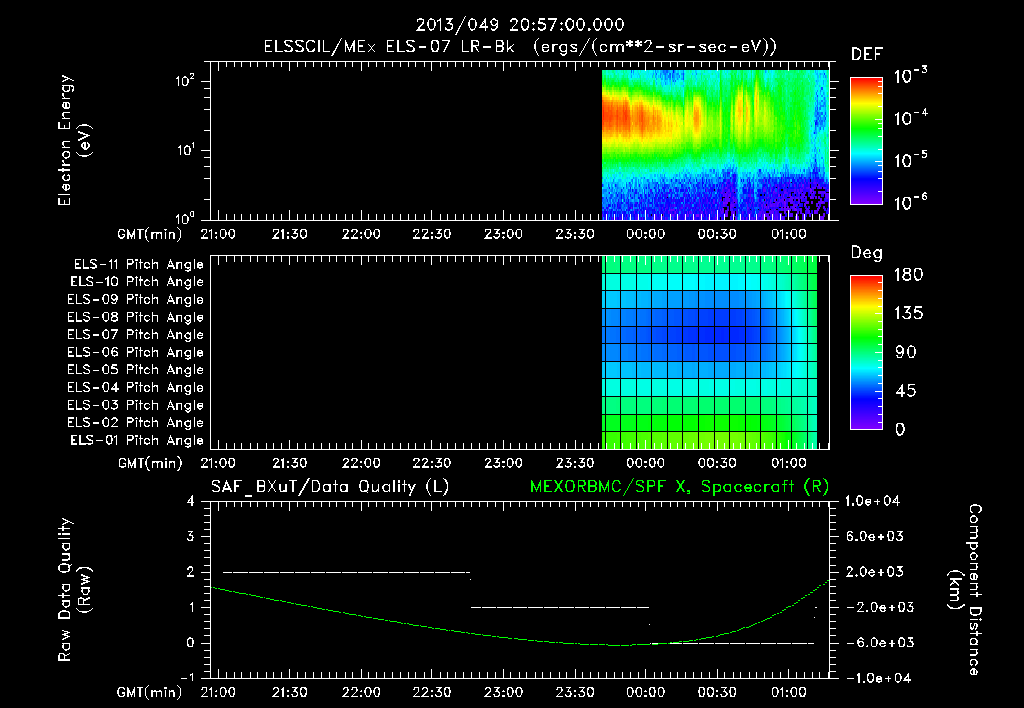Click the 00:00 tick under the spectrogram panel
1024x708 pixels.
[645, 234]
